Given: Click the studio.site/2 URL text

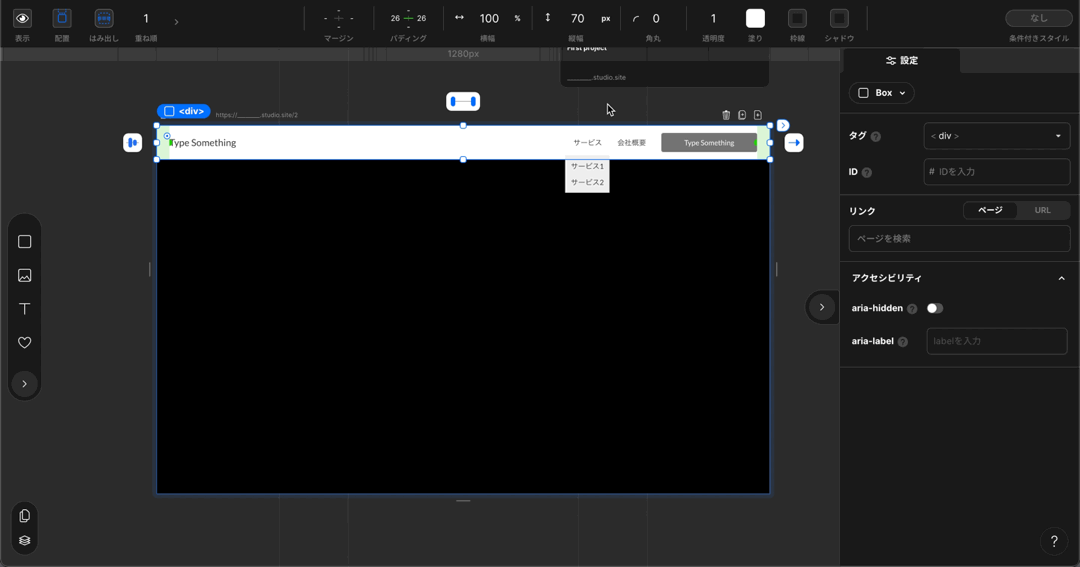Looking at the screenshot, I should click(256, 115).
